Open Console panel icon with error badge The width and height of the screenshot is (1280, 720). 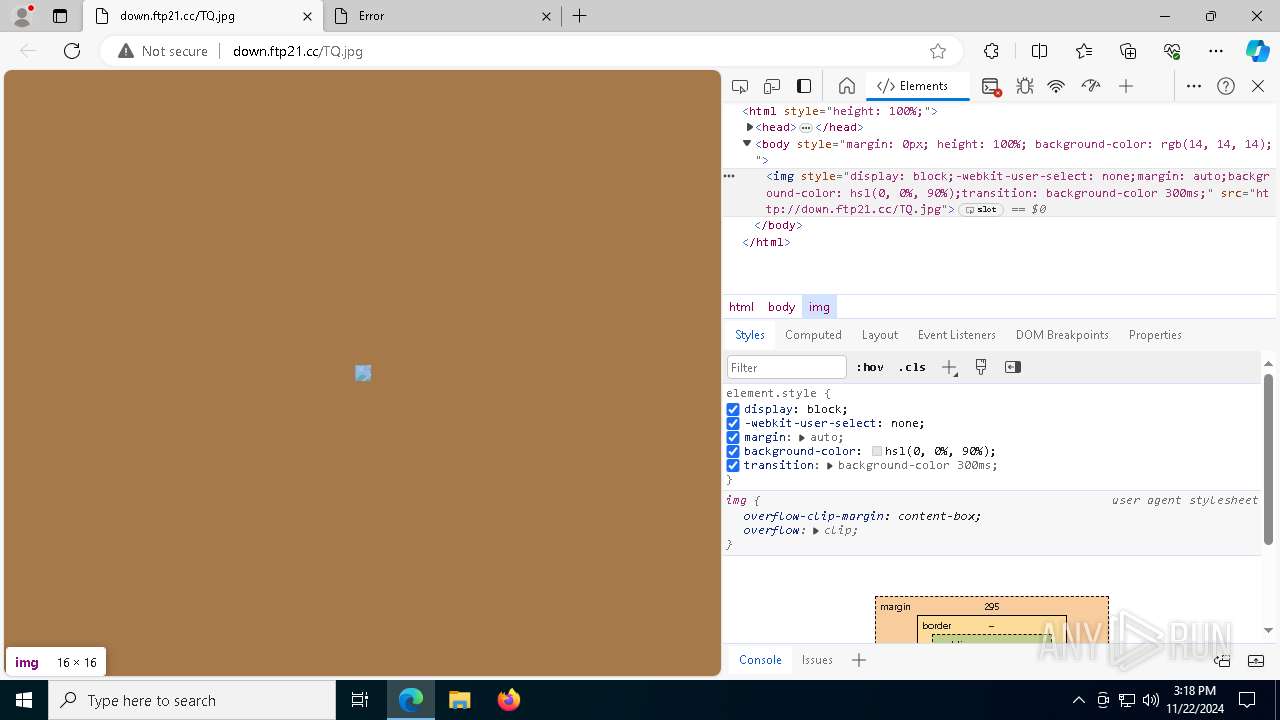point(991,86)
